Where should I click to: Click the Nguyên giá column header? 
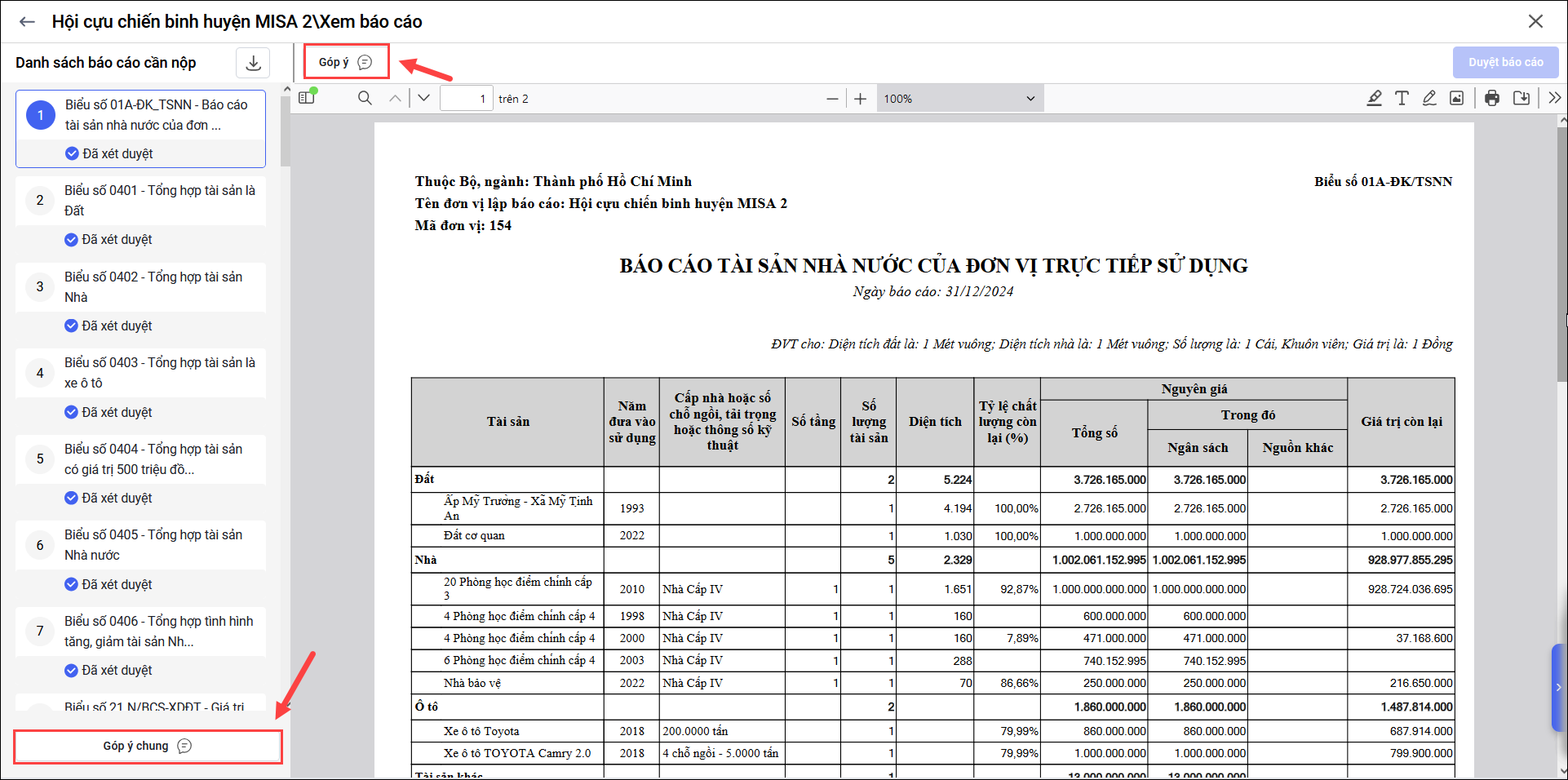[x=1194, y=389]
